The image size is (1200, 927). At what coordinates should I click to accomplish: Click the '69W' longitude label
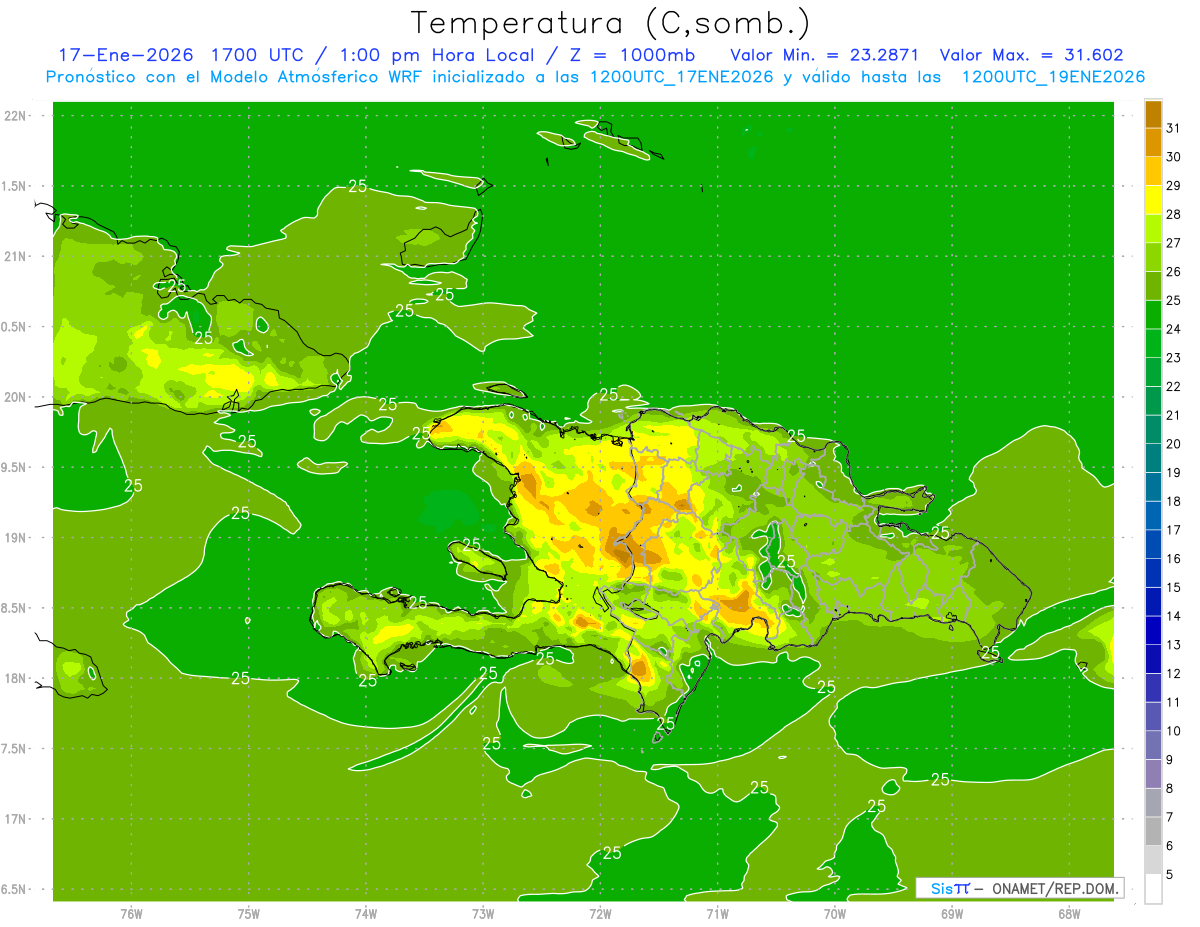tap(951, 914)
